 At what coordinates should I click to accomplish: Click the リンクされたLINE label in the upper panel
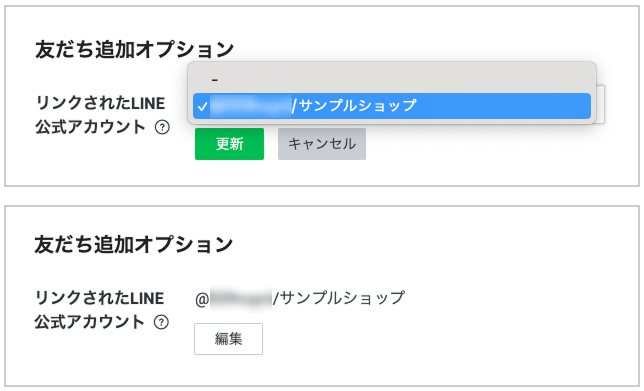(100, 103)
